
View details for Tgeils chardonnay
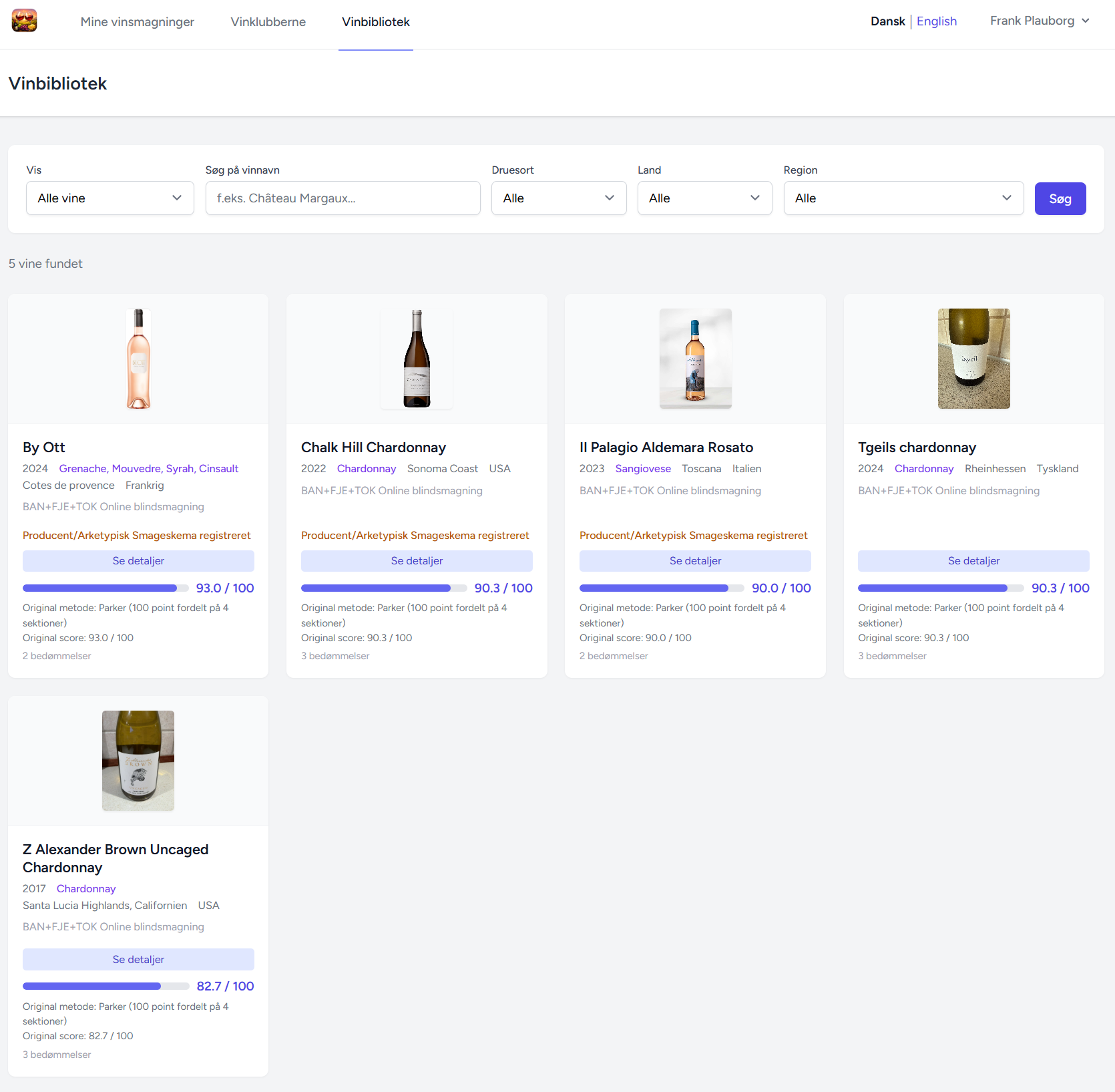click(x=973, y=561)
